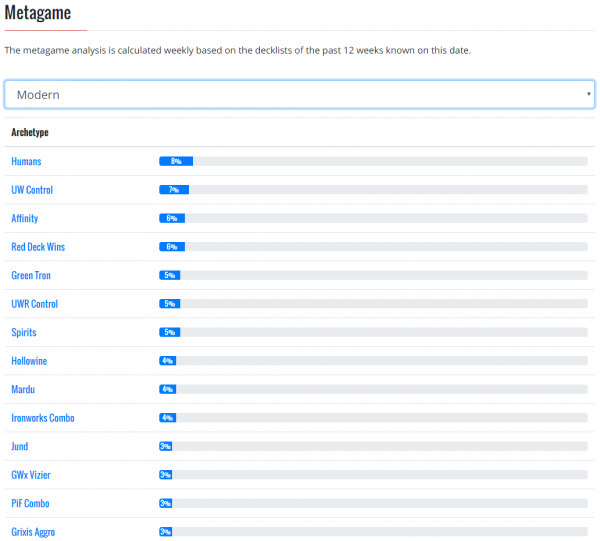600x541 pixels.
Task: Open the Modern format dropdown
Action: click(x=300, y=94)
